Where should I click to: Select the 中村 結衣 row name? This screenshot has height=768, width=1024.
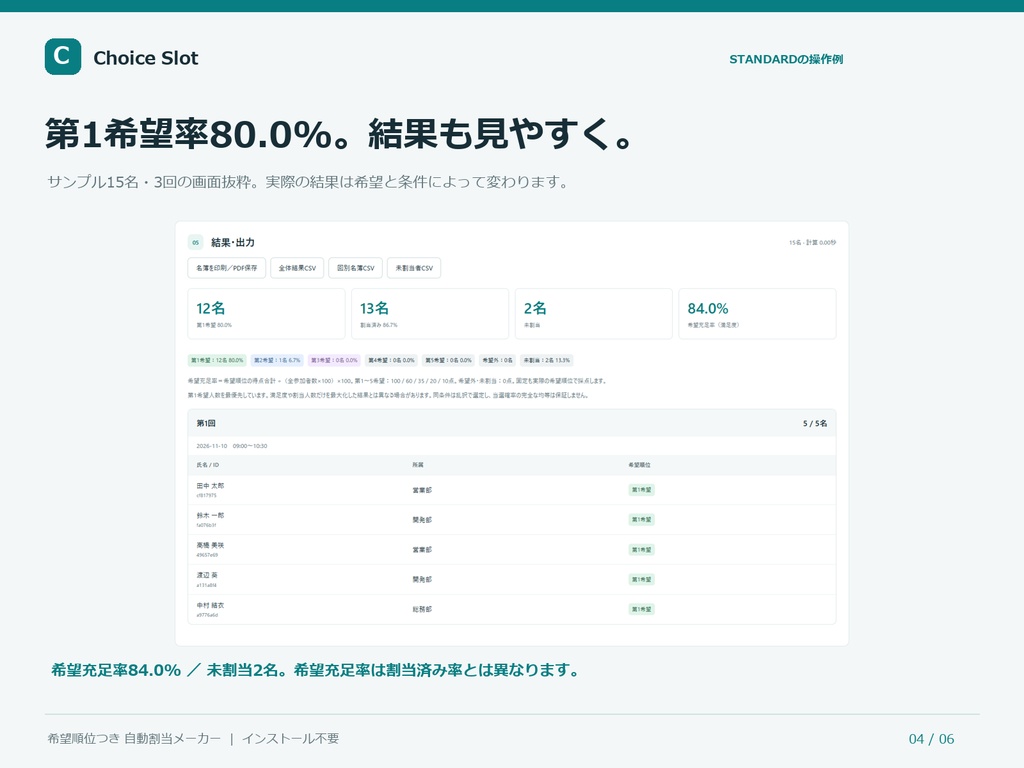tap(210, 605)
